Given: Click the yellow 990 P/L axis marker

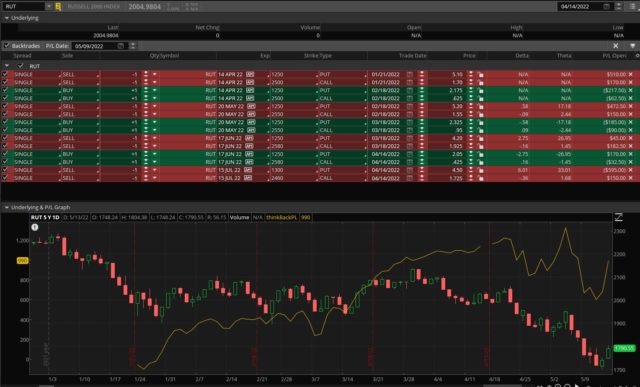Looking at the screenshot, I should coord(22,260).
